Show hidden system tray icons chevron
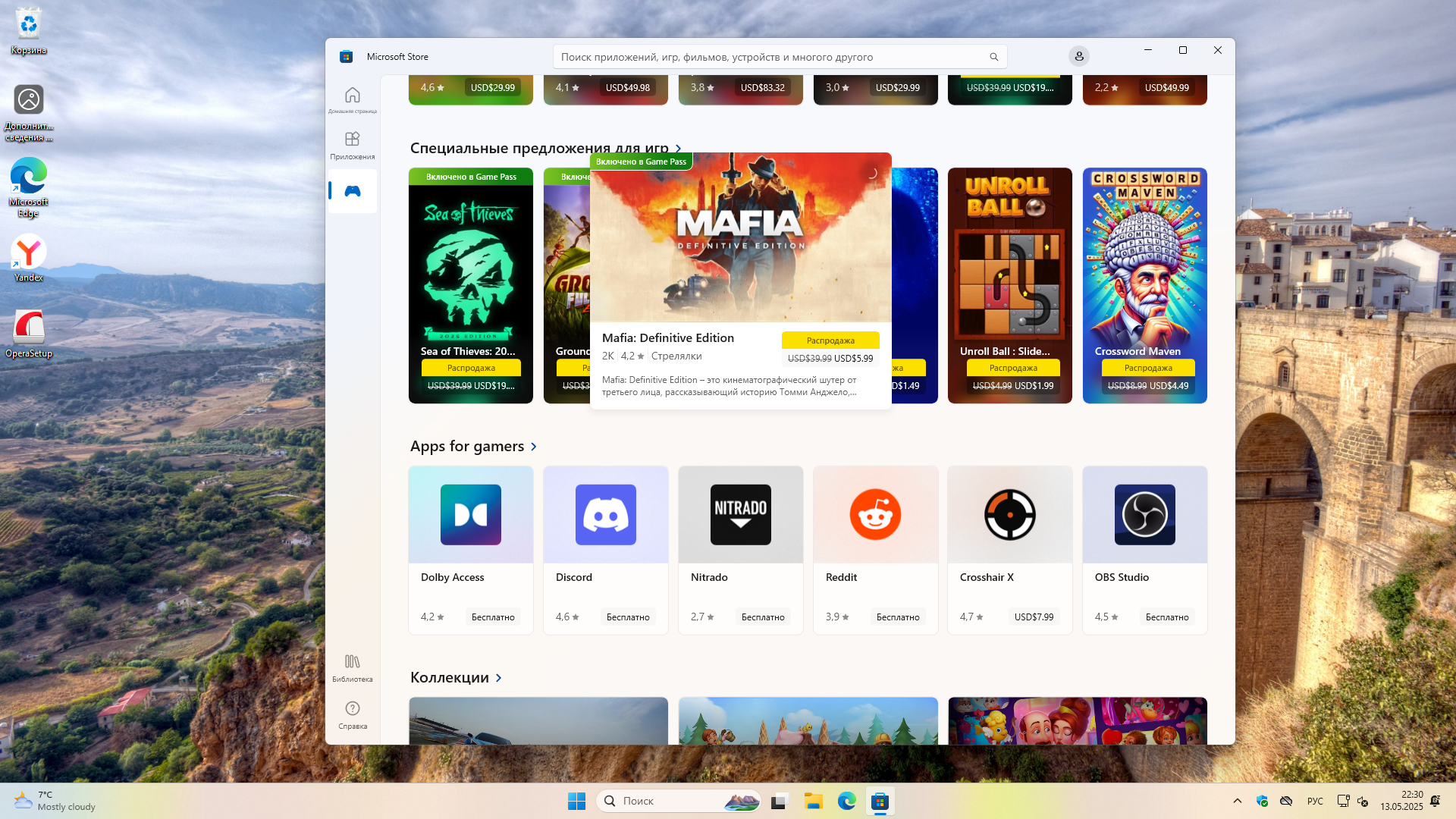Image resolution: width=1456 pixels, height=819 pixels. coord(1237,801)
